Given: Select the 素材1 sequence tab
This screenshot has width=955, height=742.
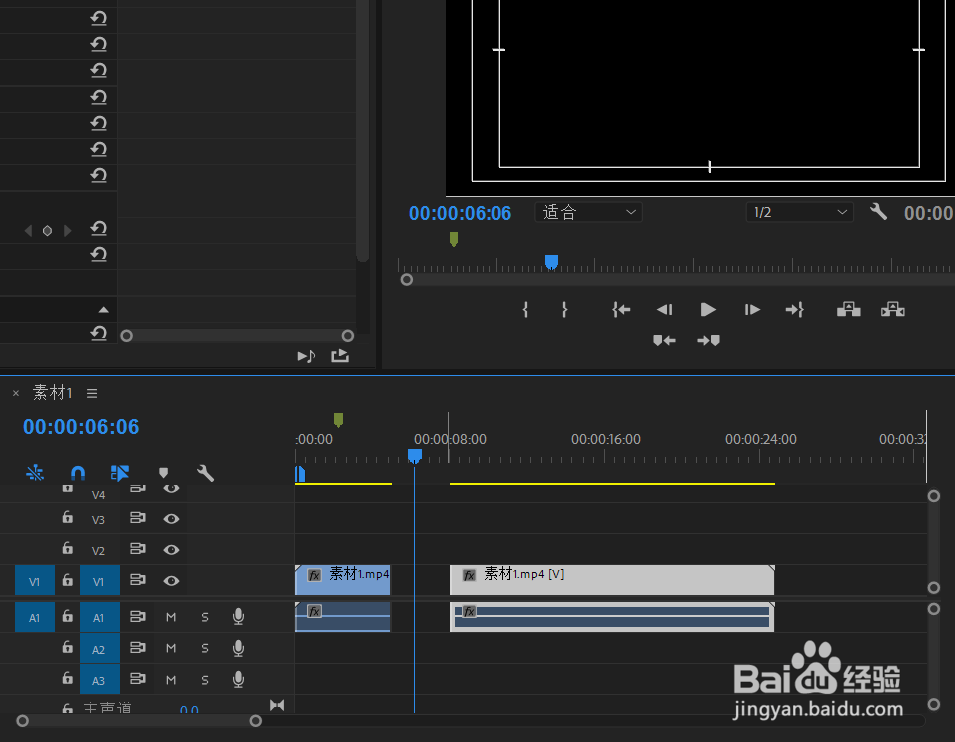Looking at the screenshot, I should point(52,393).
